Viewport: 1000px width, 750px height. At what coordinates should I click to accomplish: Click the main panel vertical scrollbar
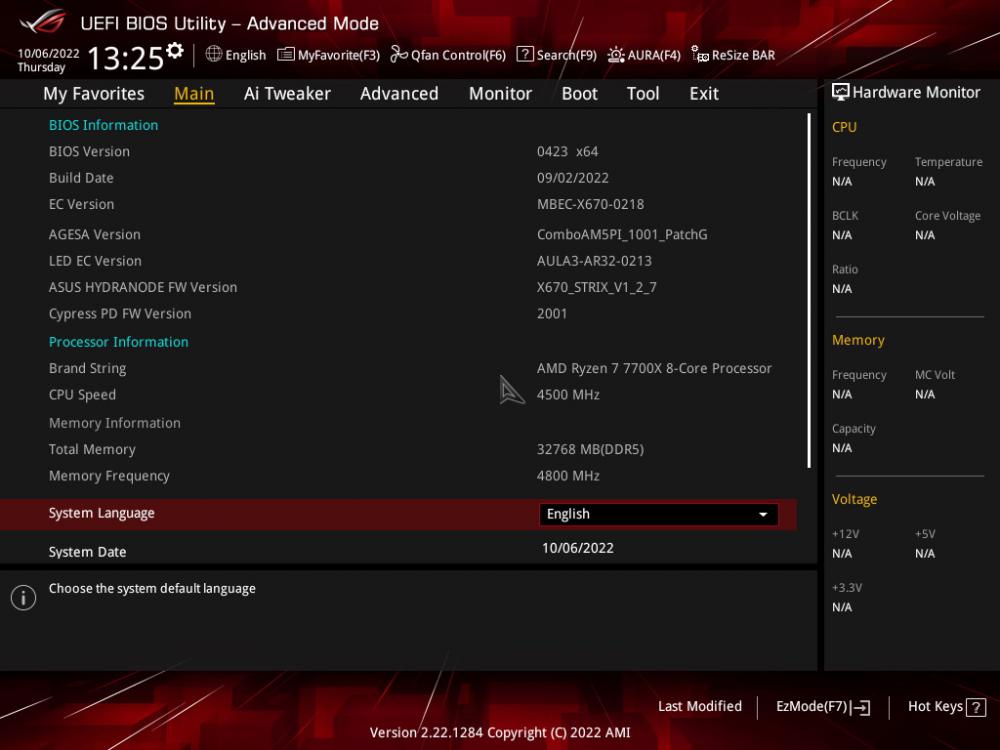809,290
